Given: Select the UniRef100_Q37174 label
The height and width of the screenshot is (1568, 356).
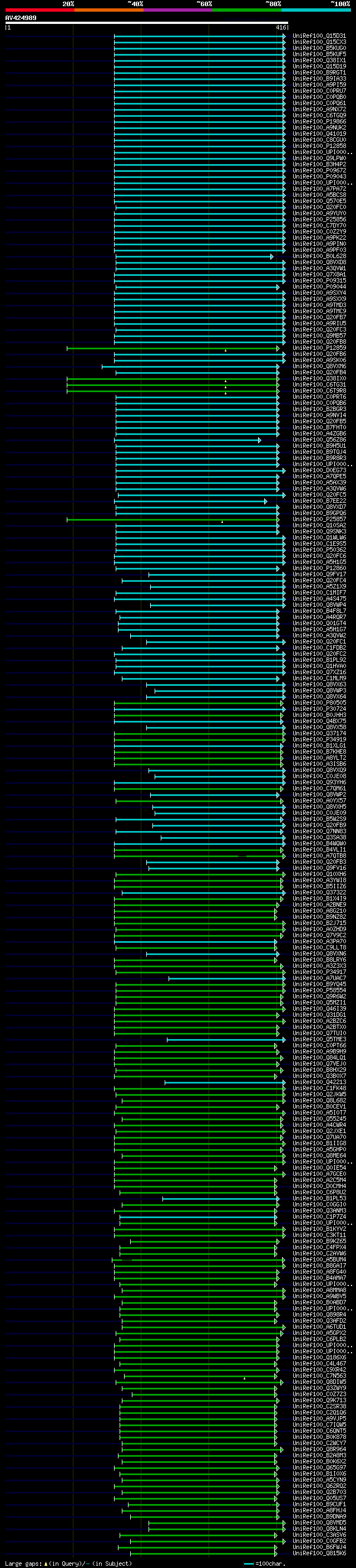Looking at the screenshot, I should coord(319,734).
